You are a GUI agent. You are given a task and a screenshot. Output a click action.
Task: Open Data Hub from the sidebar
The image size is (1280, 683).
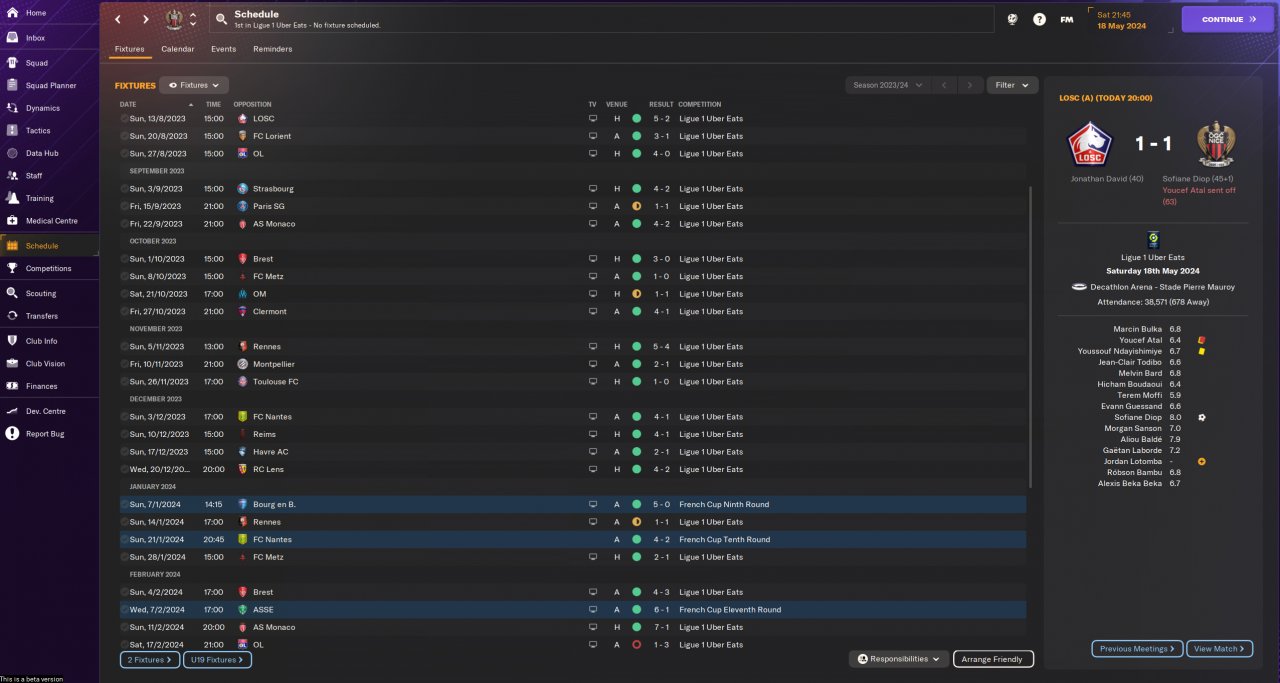click(42, 153)
